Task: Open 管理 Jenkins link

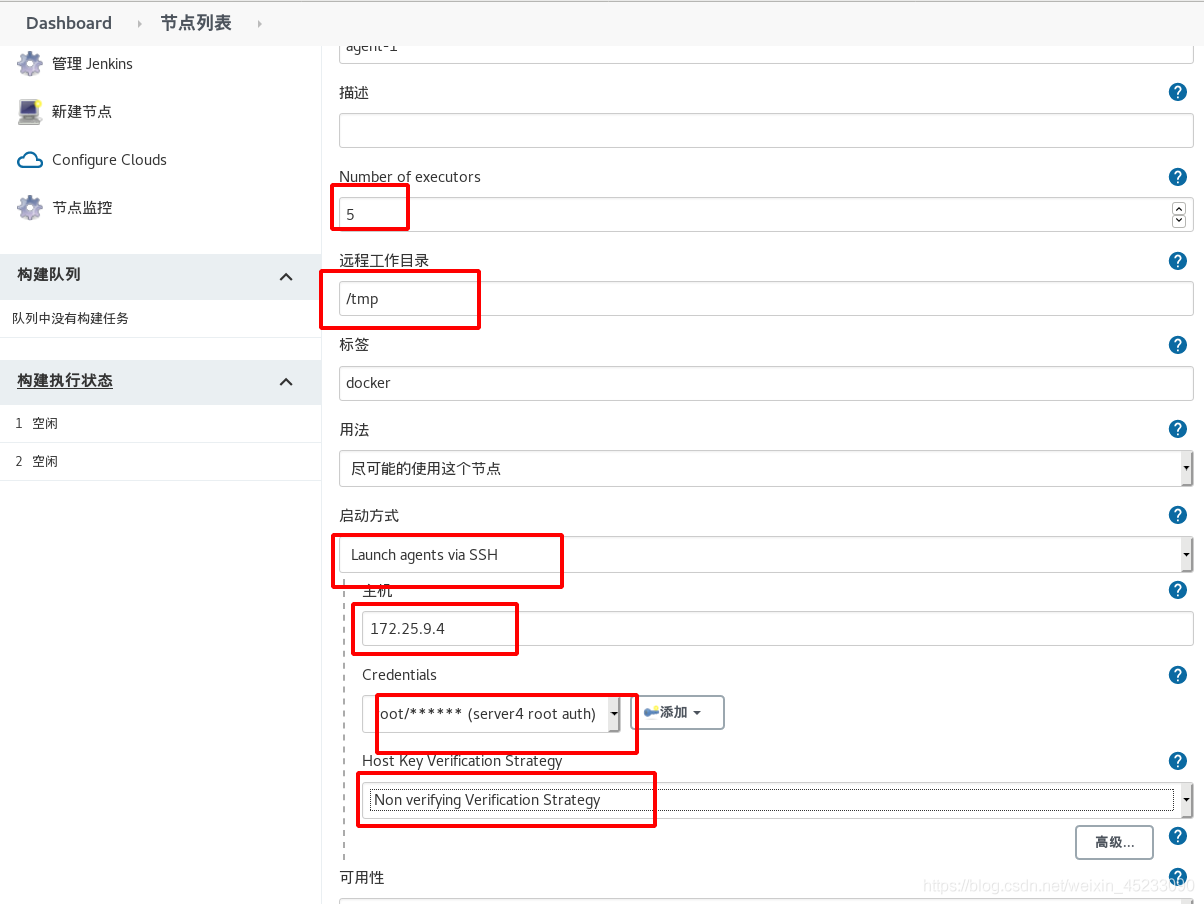Action: (x=92, y=64)
